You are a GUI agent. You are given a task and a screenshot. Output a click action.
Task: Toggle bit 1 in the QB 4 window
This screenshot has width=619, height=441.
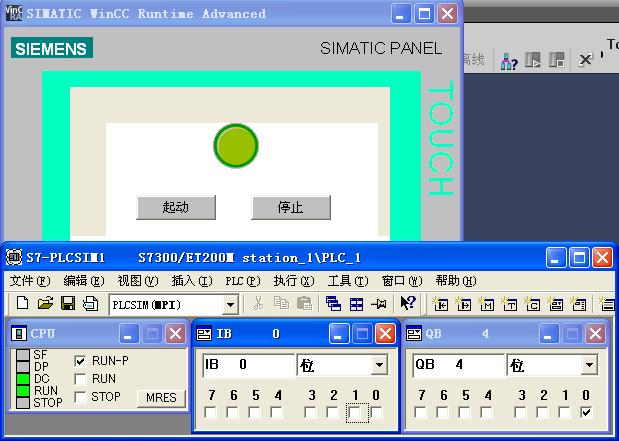point(564,413)
